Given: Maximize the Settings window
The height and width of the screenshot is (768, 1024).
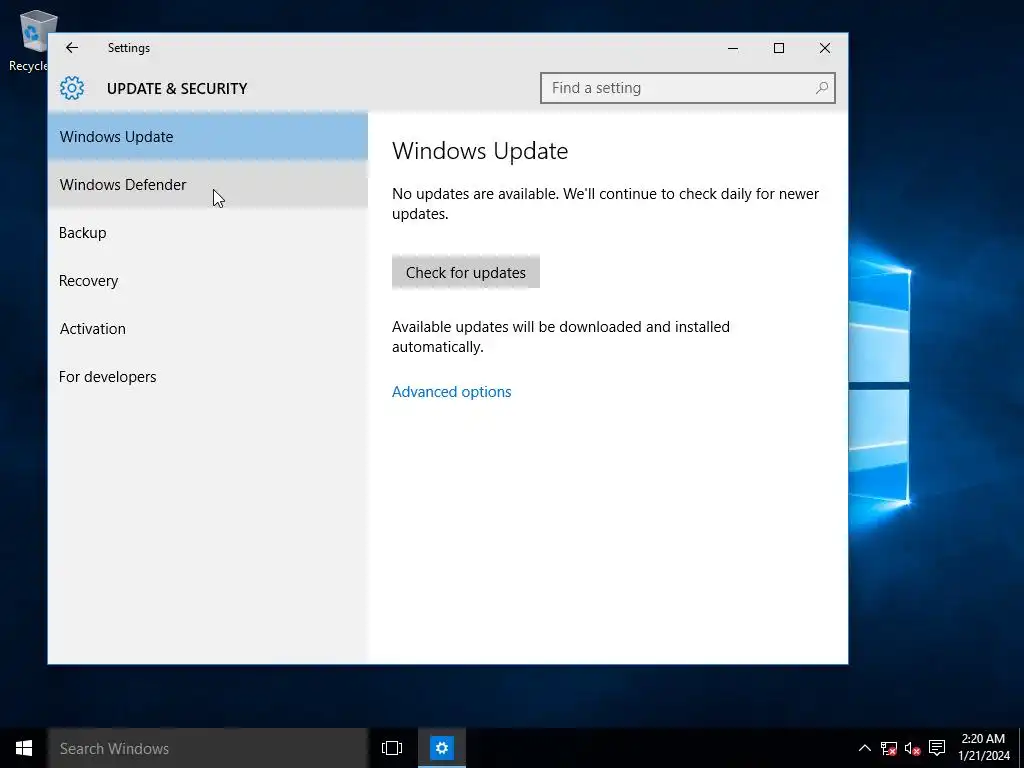Looking at the screenshot, I should coord(778,48).
